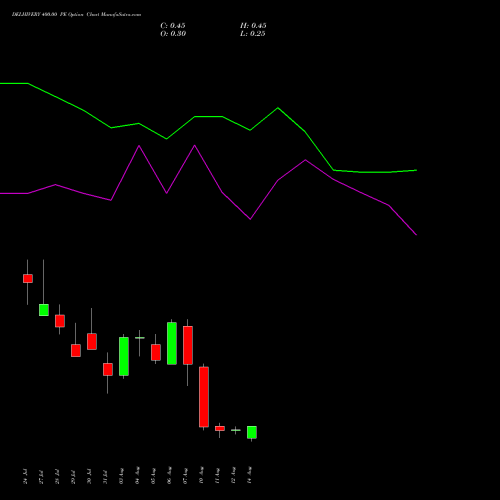Click the high value 'H: 0.45'
The width and height of the screenshot is (500, 500).
click(253, 26)
